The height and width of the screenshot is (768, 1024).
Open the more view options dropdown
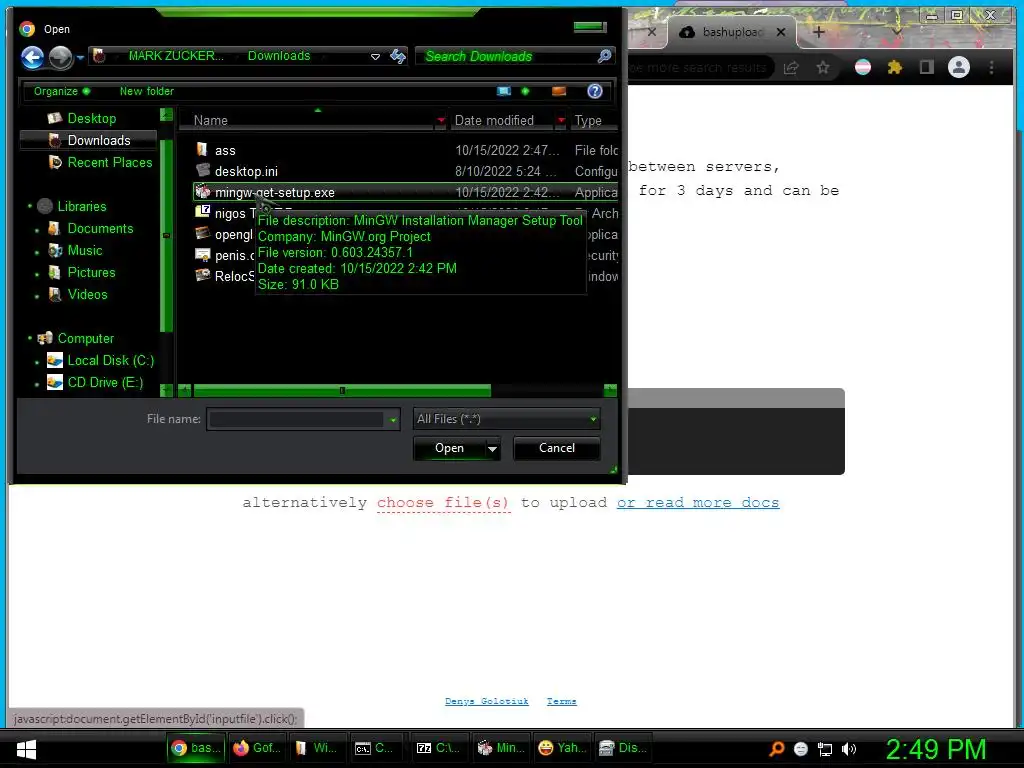(x=525, y=91)
